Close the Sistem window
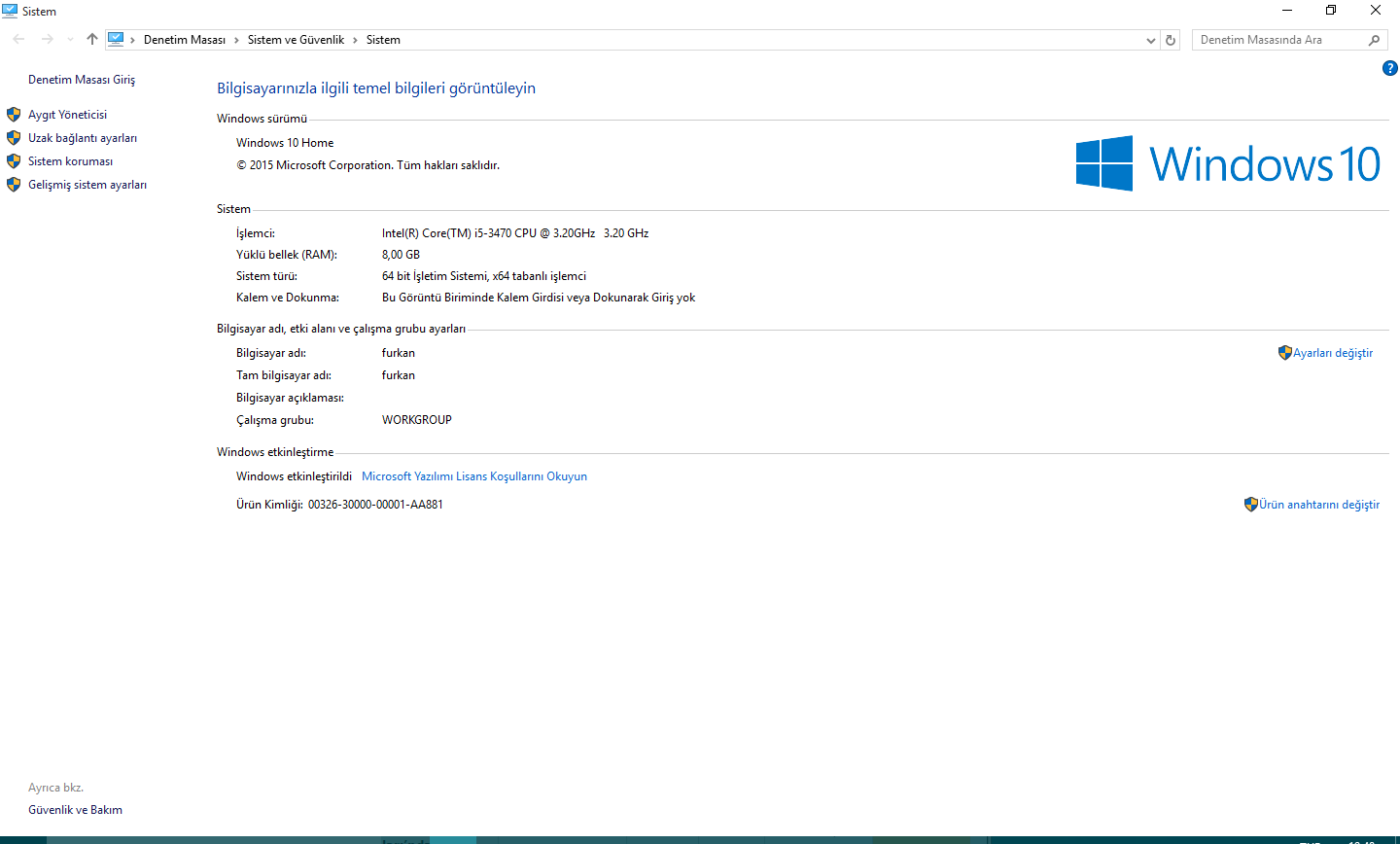1400x844 pixels. 1376,11
